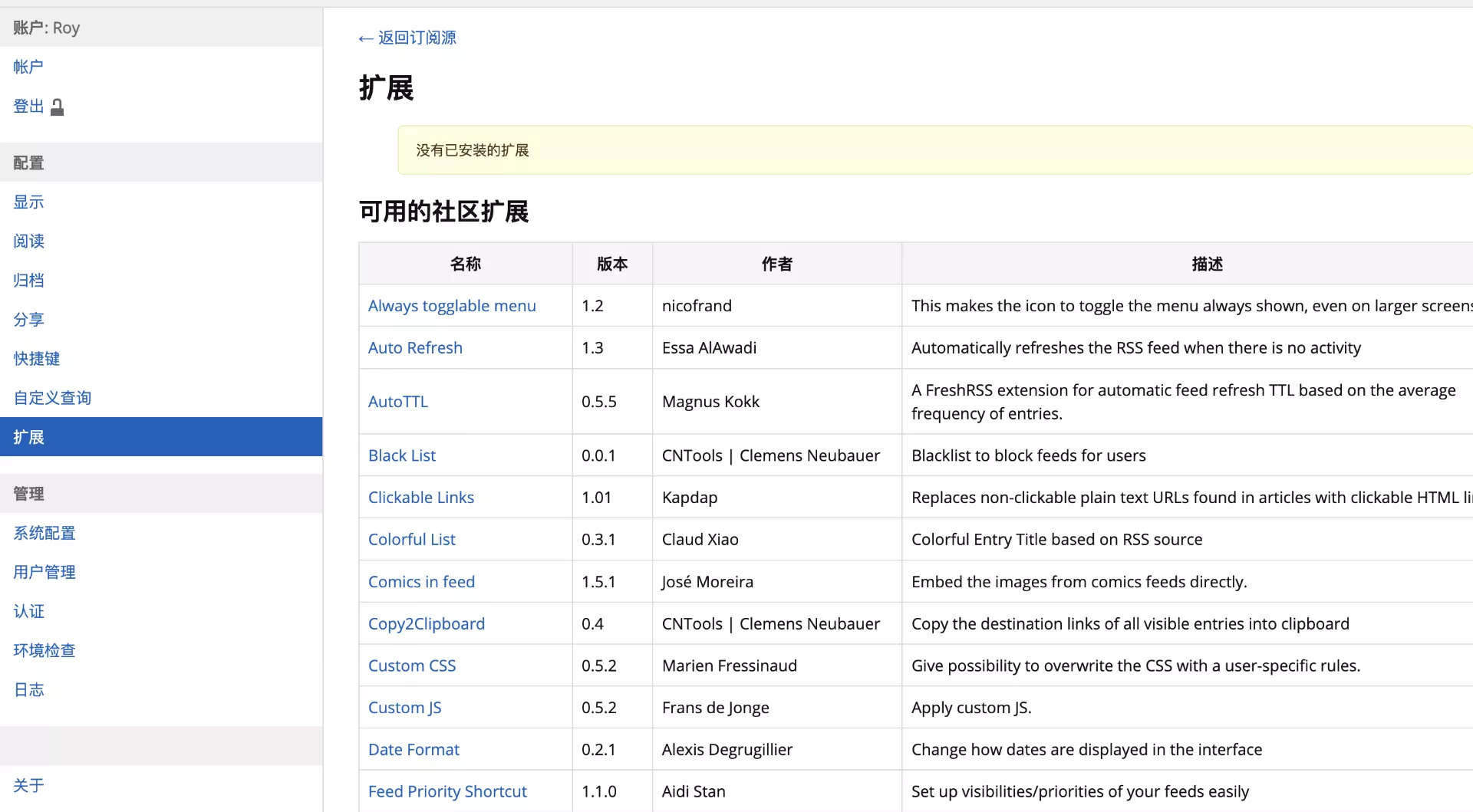
Task: Open the 认证 authentication page
Action: [28, 611]
